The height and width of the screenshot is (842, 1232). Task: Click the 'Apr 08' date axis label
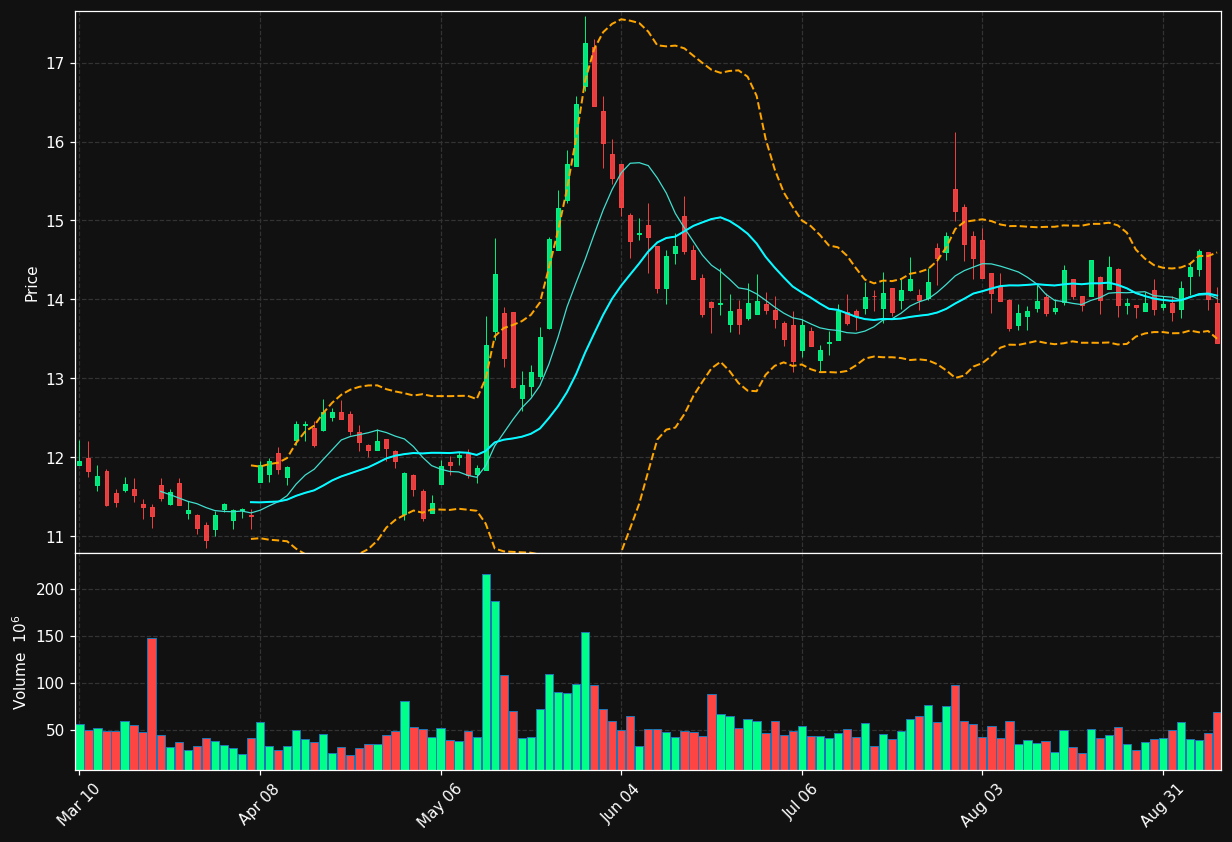(x=259, y=803)
